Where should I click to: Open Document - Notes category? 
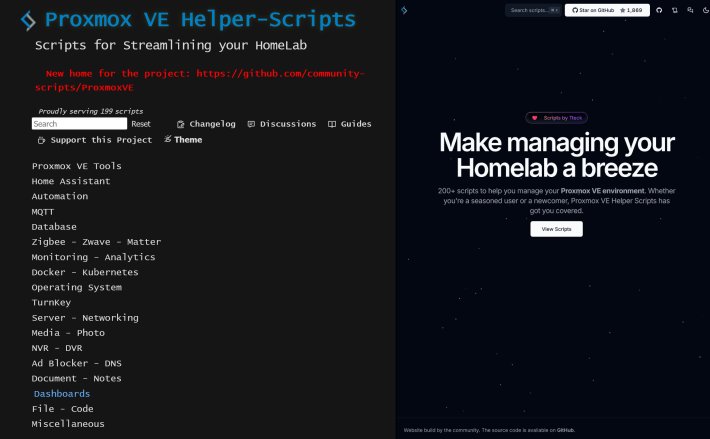tap(77, 378)
